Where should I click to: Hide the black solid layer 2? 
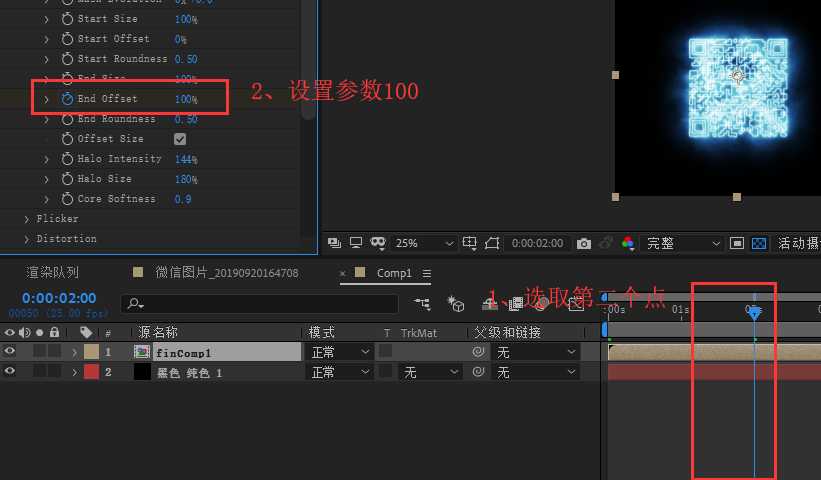pyautogui.click(x=9, y=371)
